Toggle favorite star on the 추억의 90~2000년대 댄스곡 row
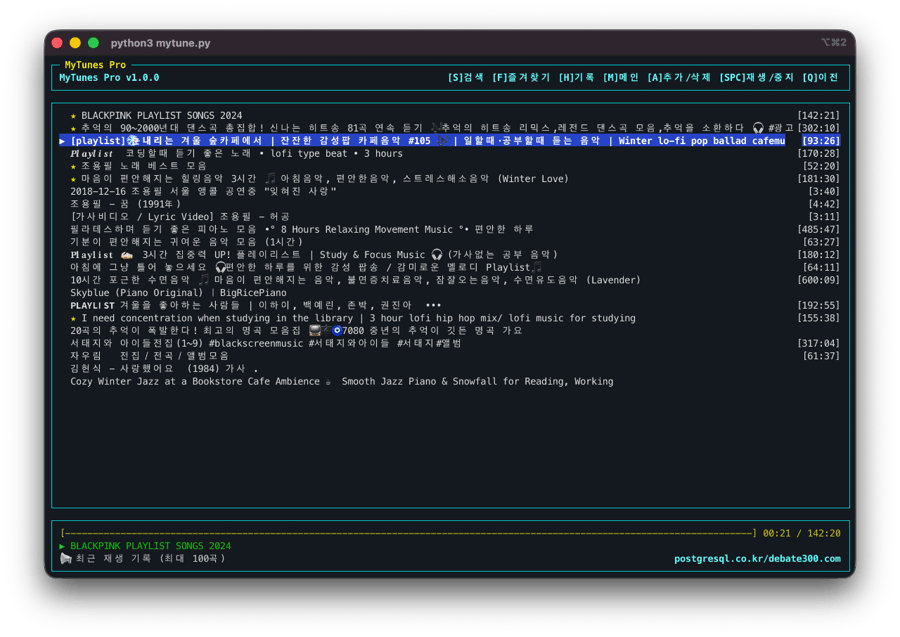 (72, 126)
